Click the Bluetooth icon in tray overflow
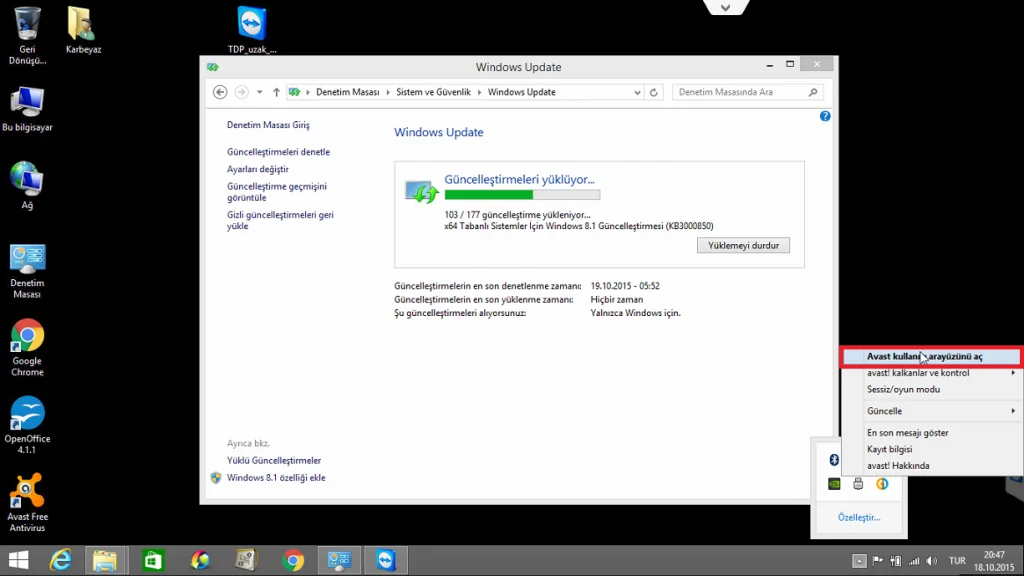 tap(834, 460)
